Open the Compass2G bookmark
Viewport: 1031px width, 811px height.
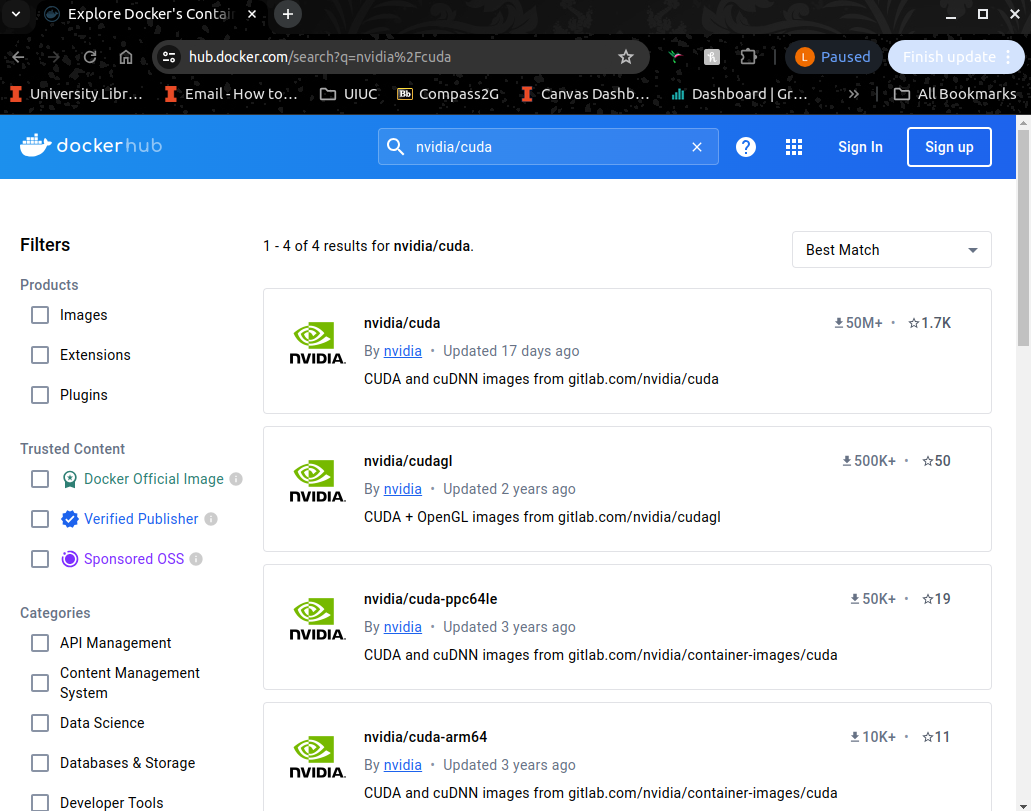pyautogui.click(x=448, y=94)
